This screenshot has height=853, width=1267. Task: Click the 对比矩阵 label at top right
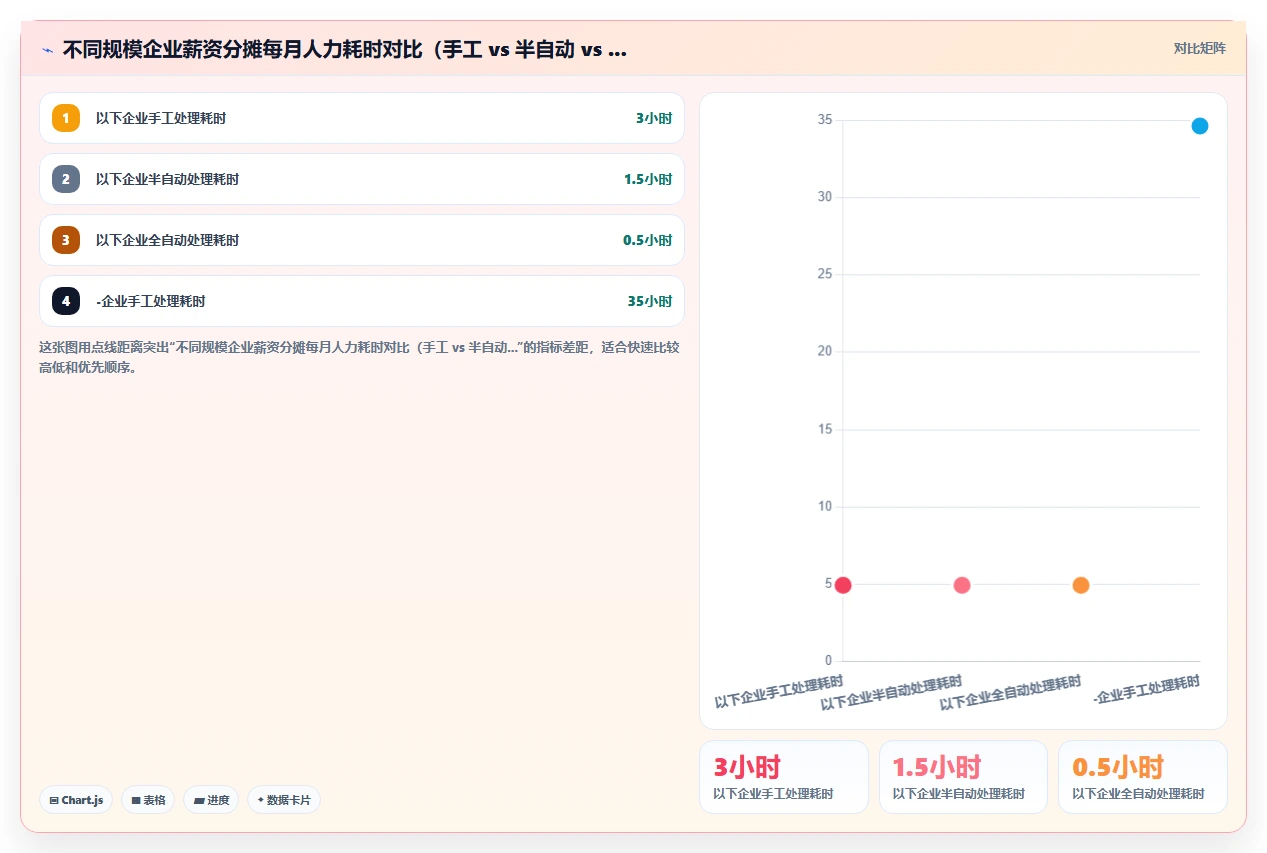1199,48
